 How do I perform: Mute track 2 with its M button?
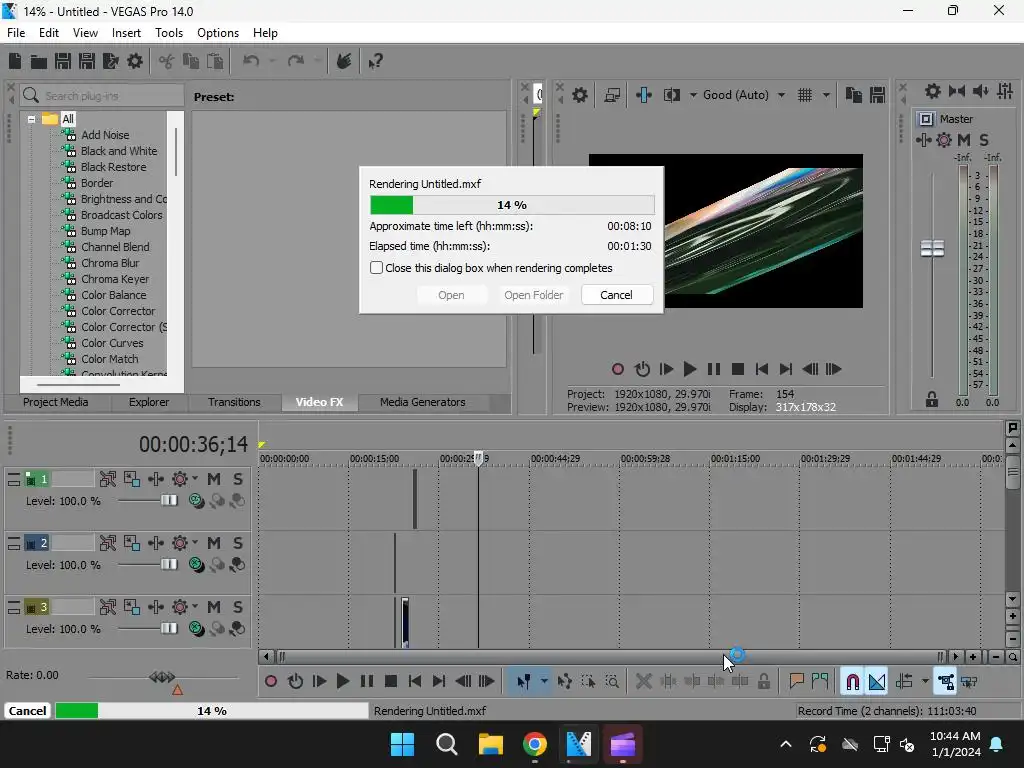pos(214,543)
